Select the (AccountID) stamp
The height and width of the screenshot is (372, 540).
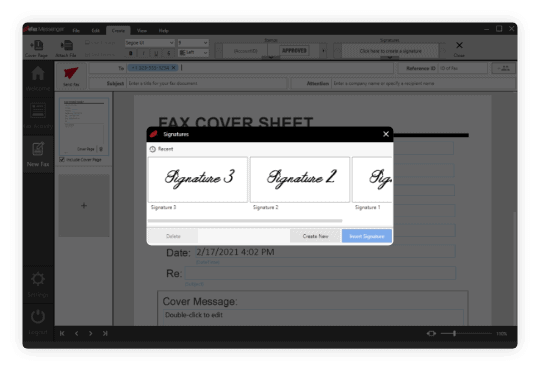pos(246,51)
